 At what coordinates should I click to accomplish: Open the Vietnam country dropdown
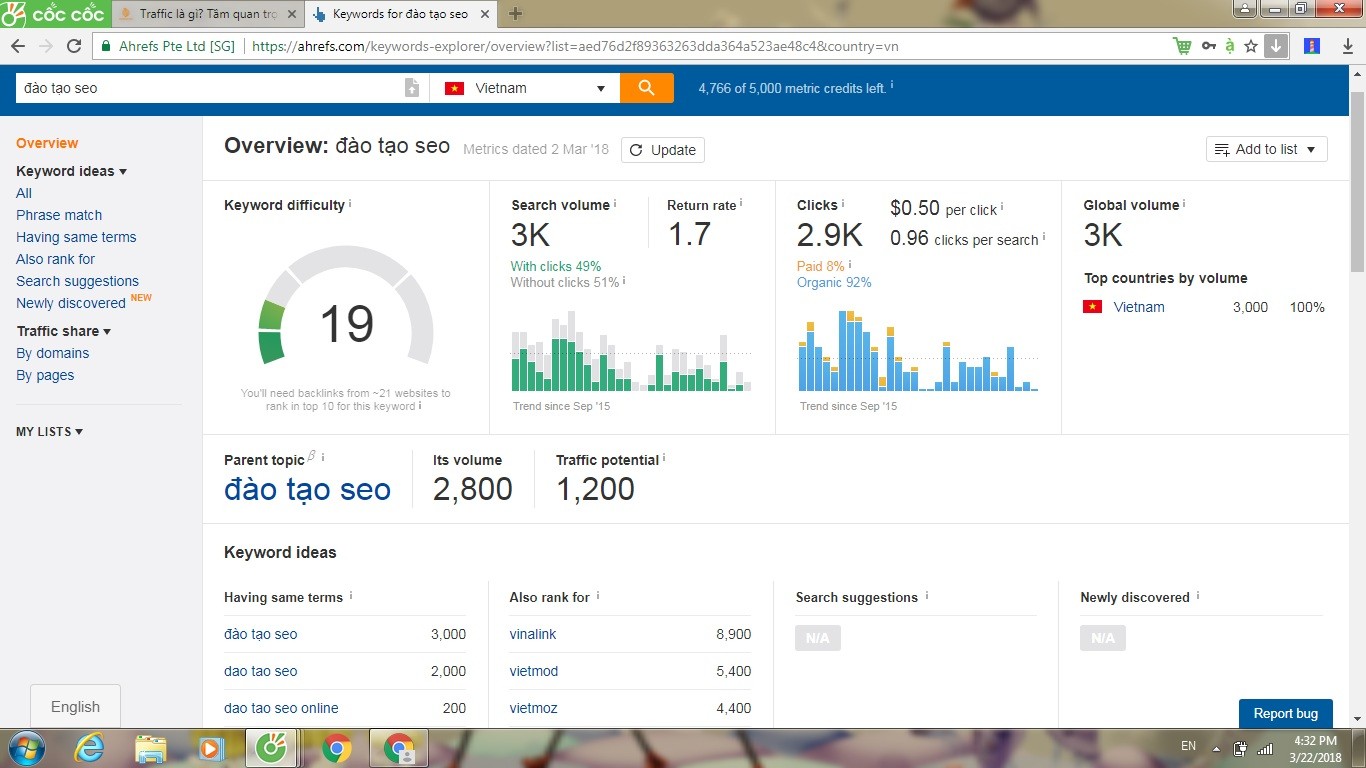point(524,88)
